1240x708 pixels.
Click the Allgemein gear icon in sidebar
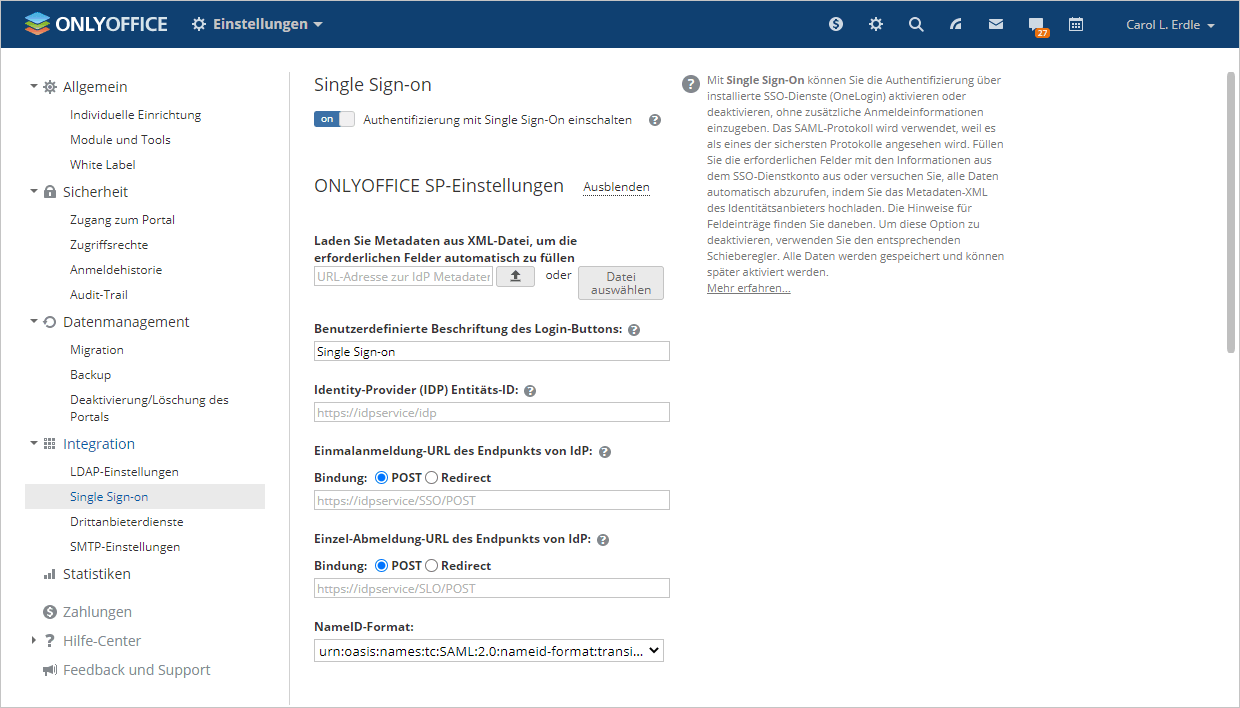[50, 87]
